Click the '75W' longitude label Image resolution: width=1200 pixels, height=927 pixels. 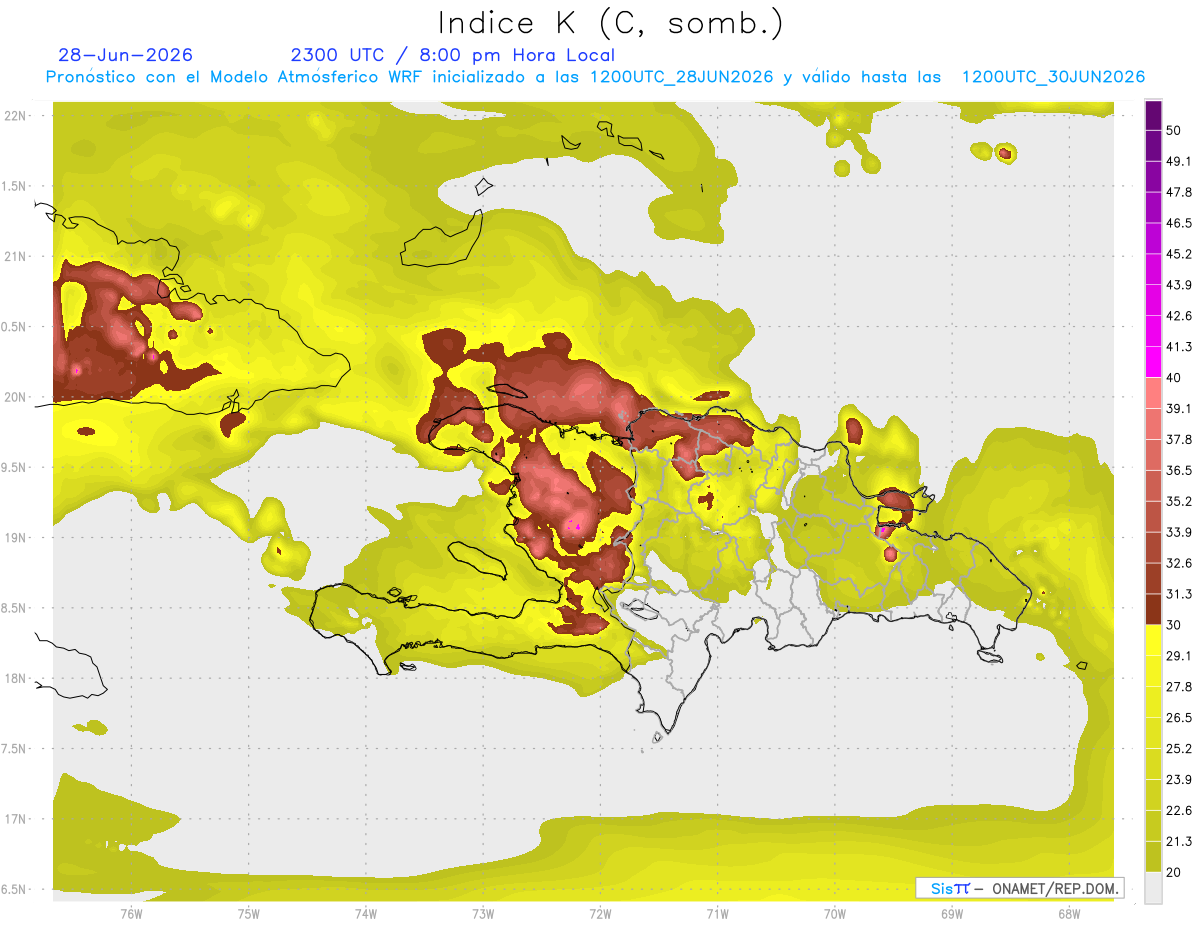tap(248, 914)
